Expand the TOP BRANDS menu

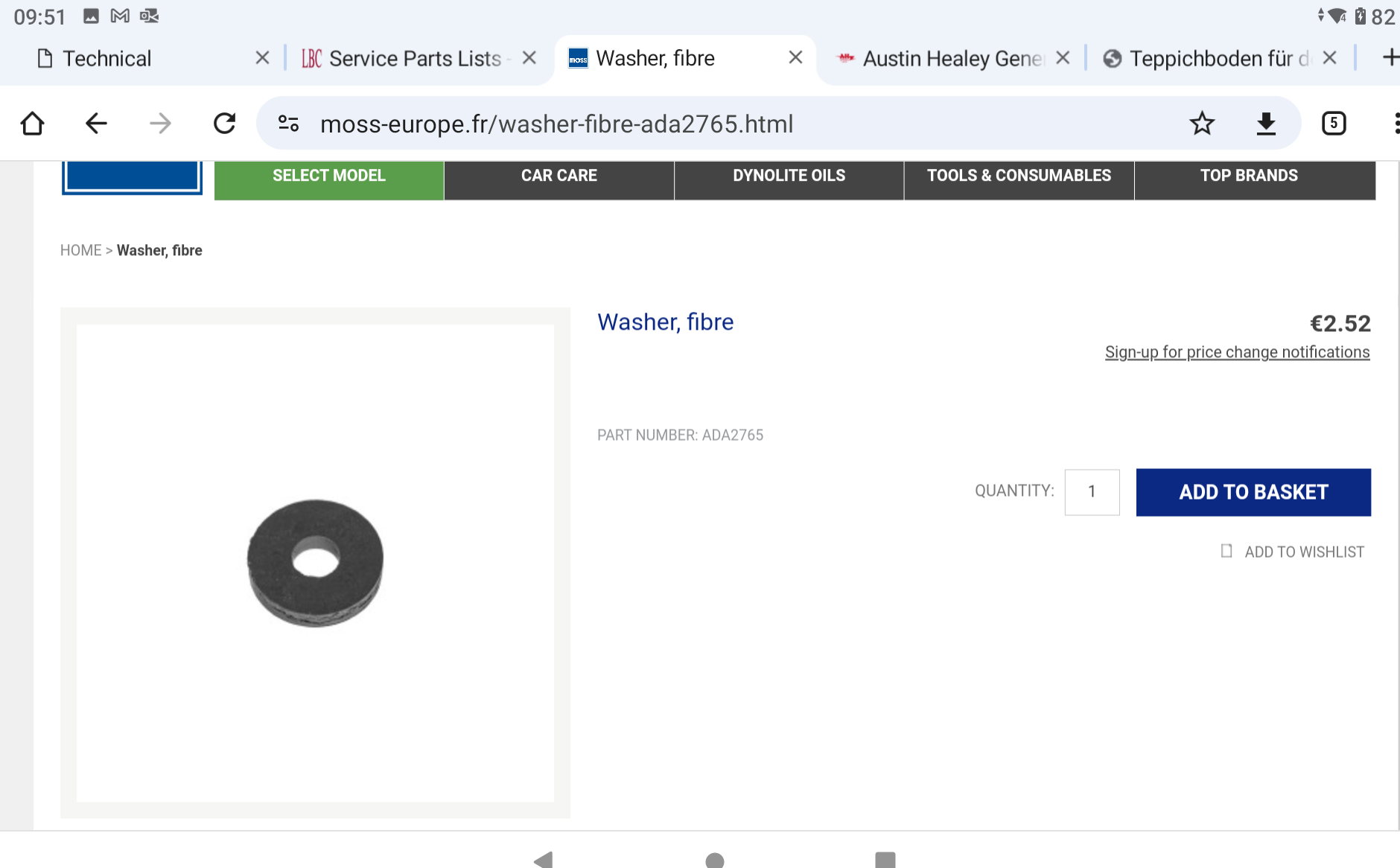click(1249, 179)
